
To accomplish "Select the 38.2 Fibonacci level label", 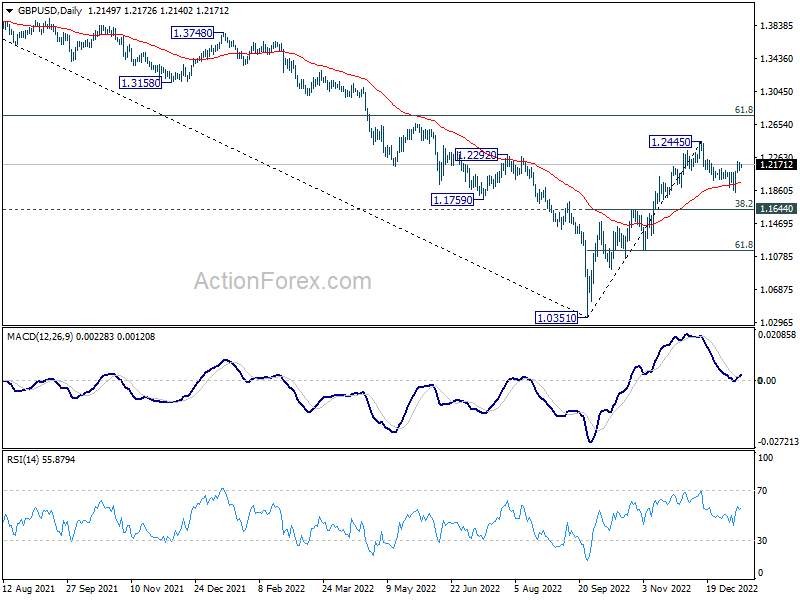I will pyautogui.click(x=743, y=203).
